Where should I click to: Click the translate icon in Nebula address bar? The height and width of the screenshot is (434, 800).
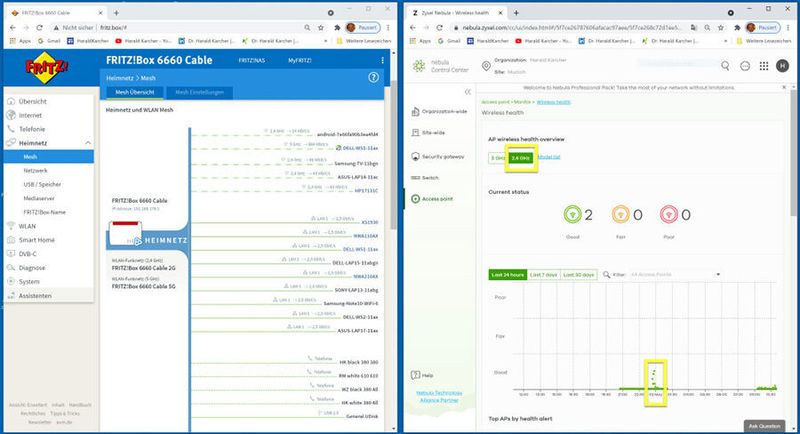tap(694, 28)
